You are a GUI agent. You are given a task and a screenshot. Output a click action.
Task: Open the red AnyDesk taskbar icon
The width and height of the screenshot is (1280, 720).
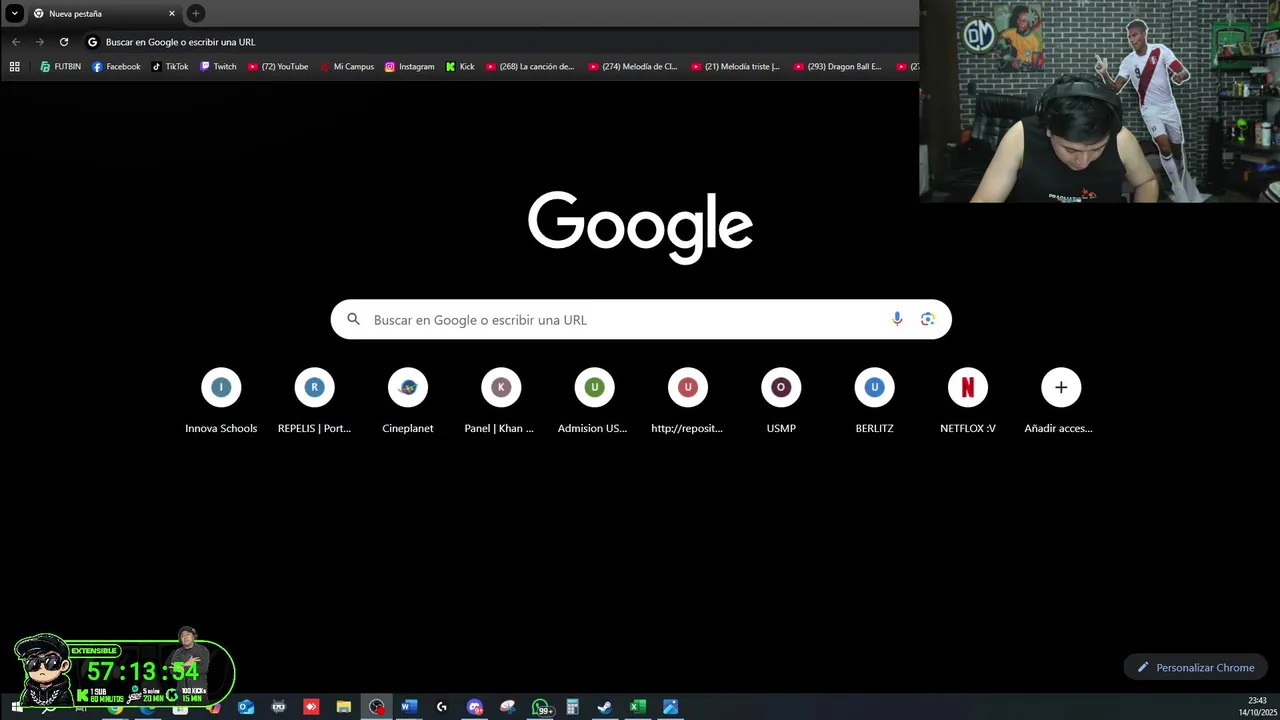pos(311,707)
